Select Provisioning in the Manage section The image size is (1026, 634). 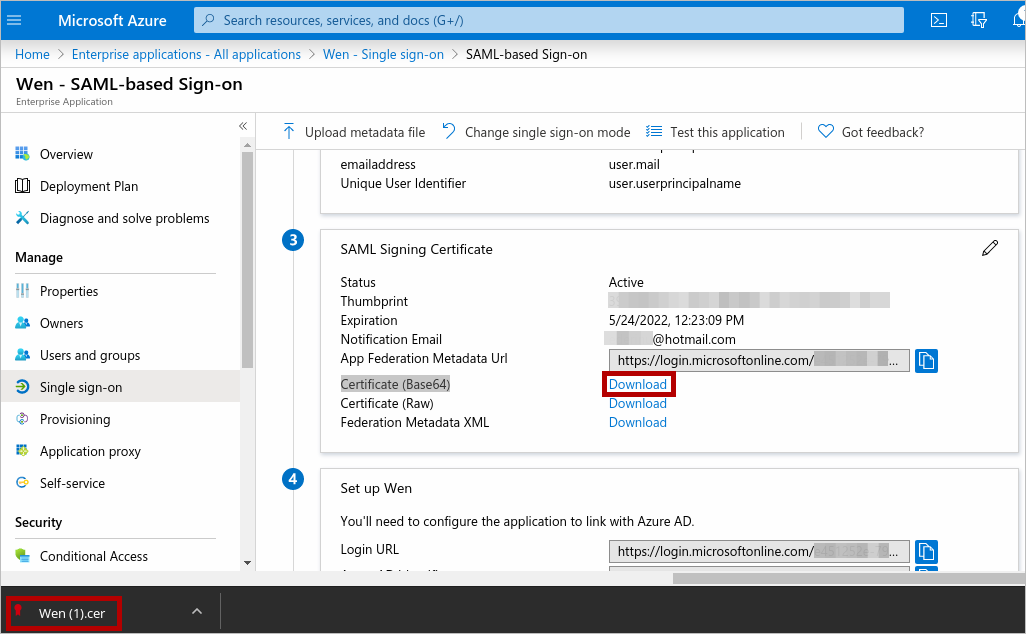pyautogui.click(x=75, y=419)
